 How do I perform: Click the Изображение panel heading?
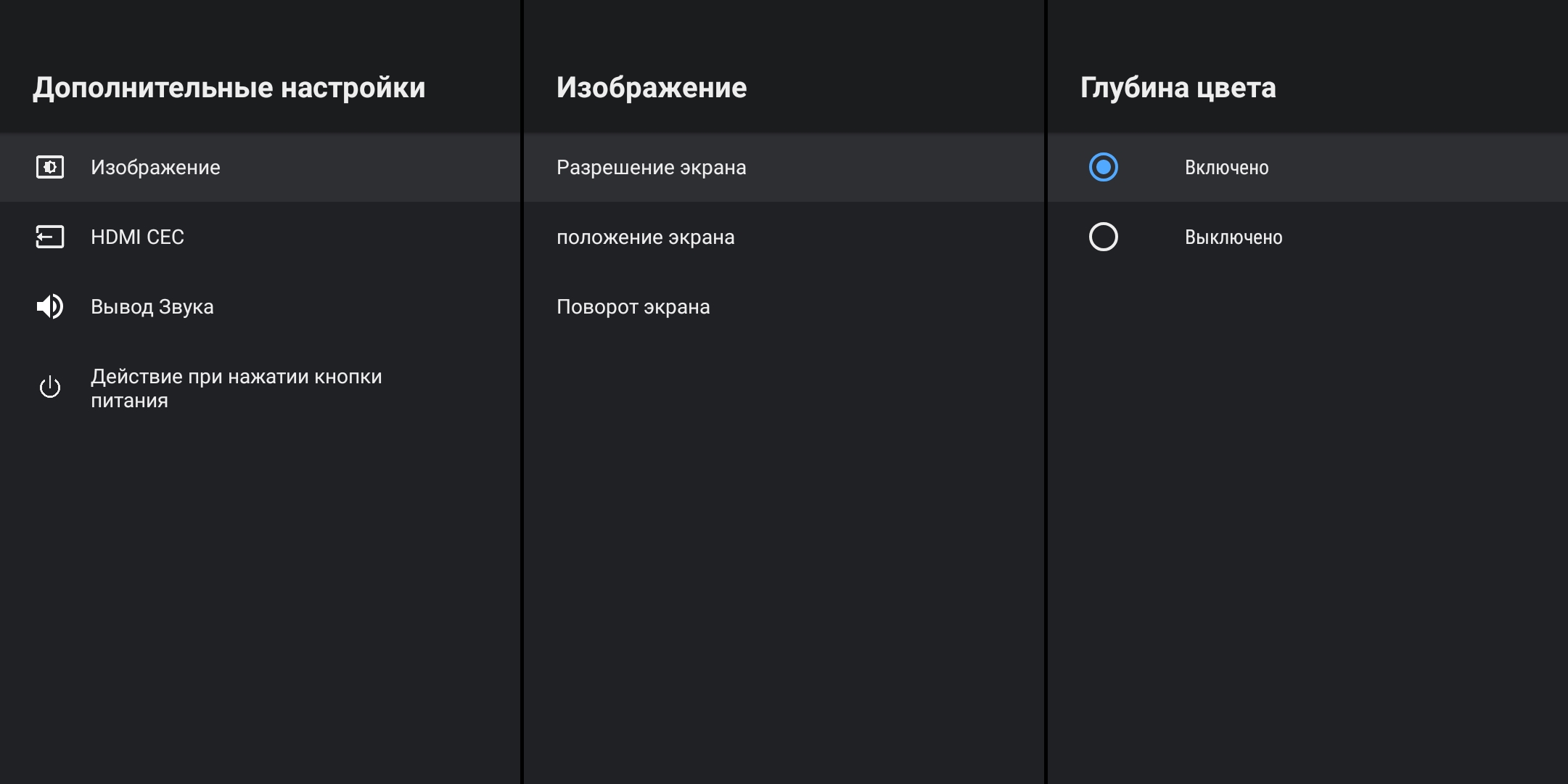point(651,87)
